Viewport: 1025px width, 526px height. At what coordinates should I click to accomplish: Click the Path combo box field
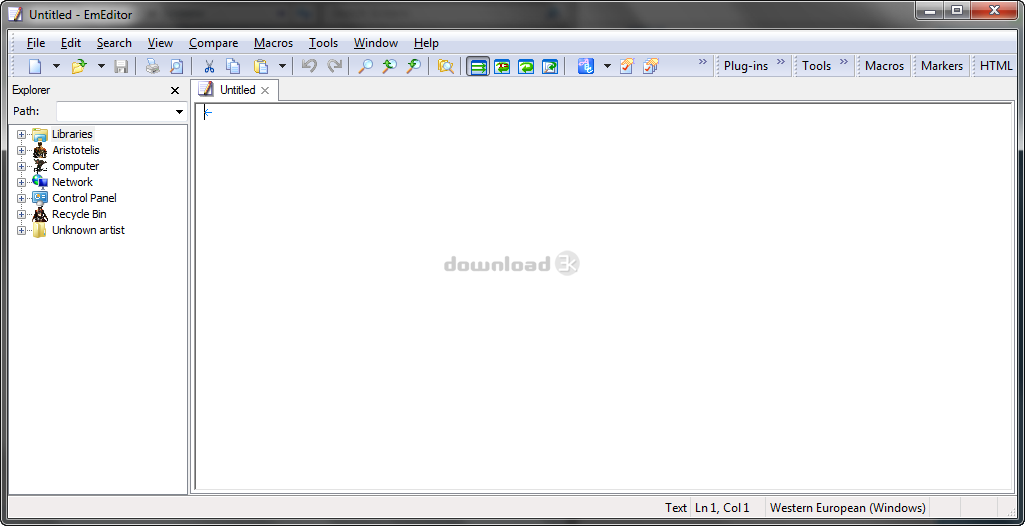(122, 112)
